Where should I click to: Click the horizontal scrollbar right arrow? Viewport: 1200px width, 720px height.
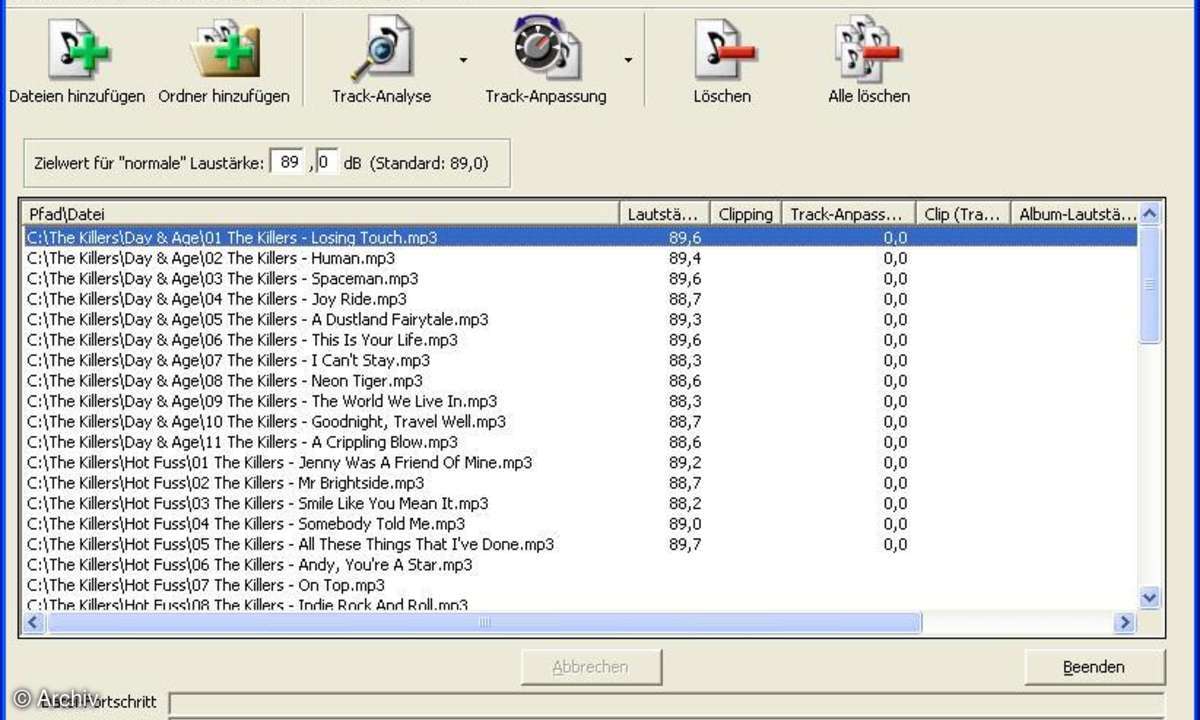point(1126,623)
